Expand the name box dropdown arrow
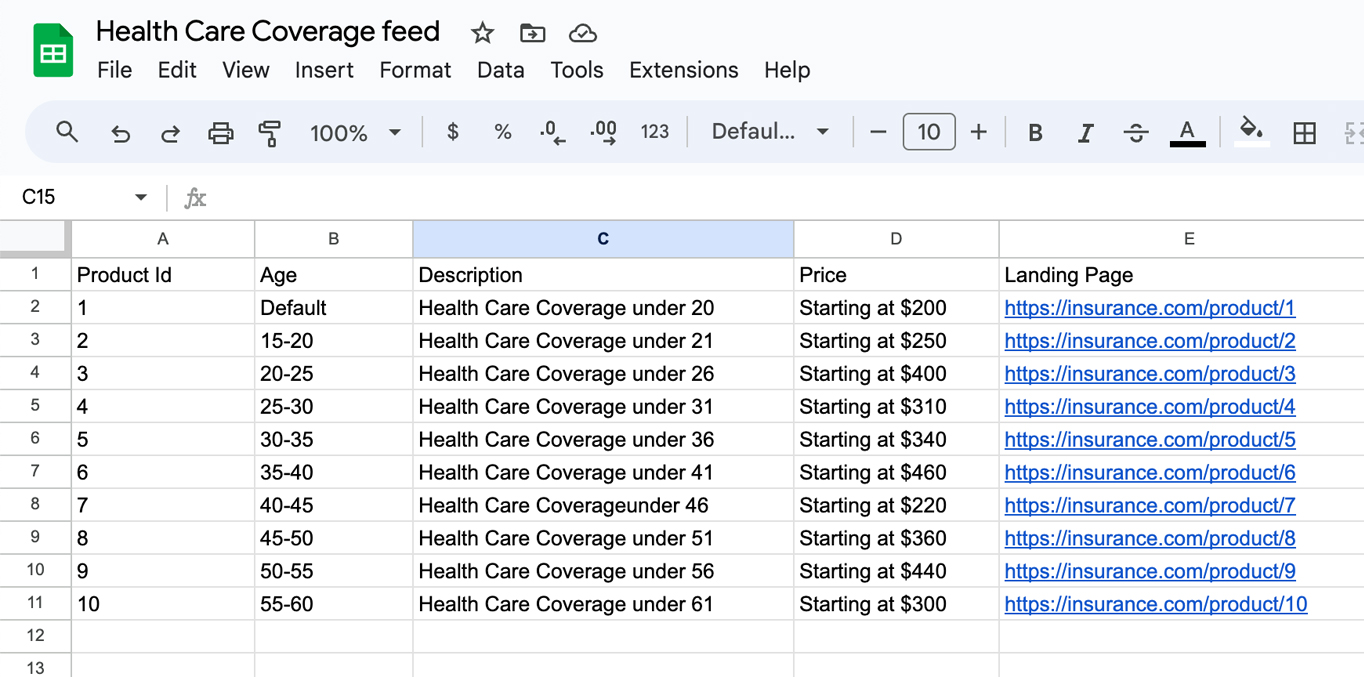 coord(141,197)
